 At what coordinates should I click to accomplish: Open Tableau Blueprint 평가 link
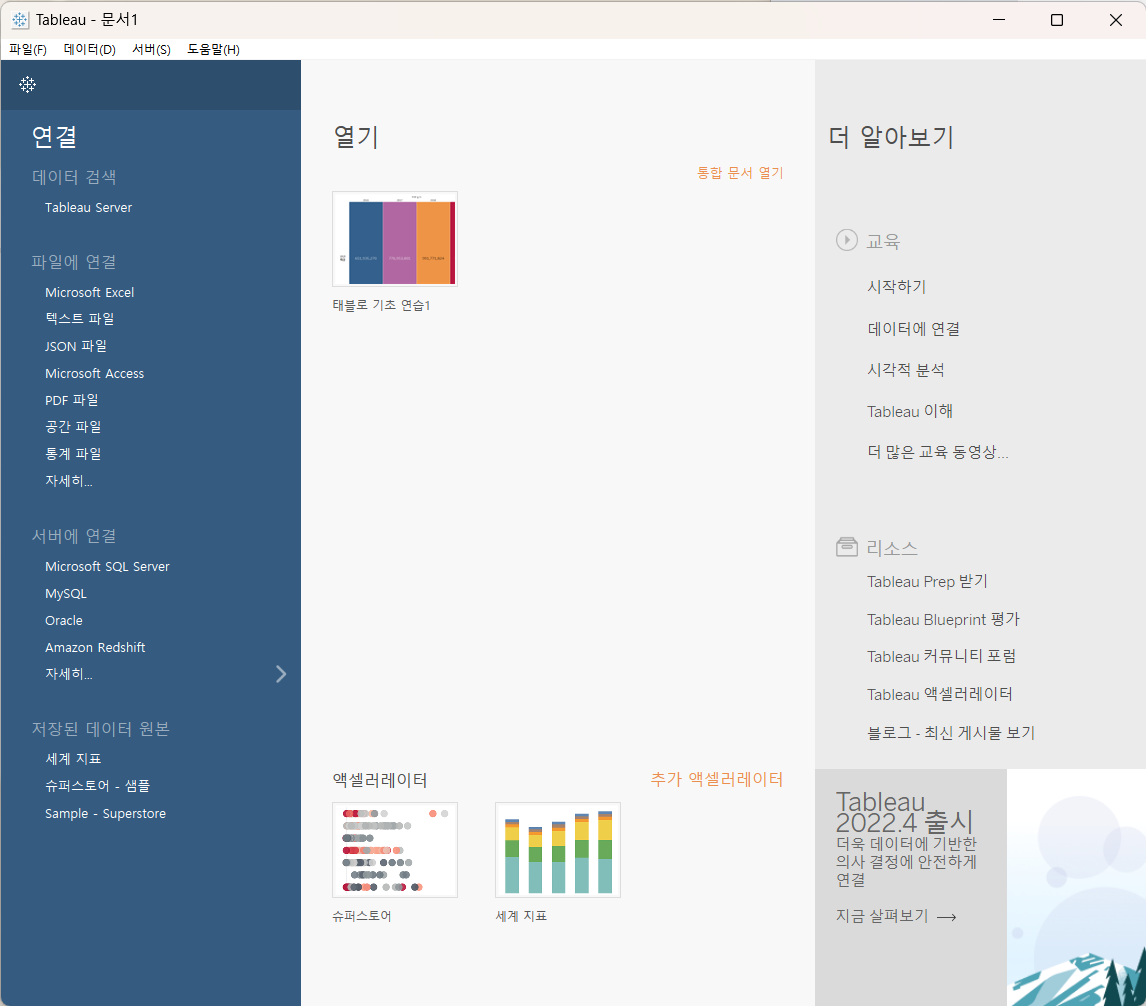click(x=943, y=620)
